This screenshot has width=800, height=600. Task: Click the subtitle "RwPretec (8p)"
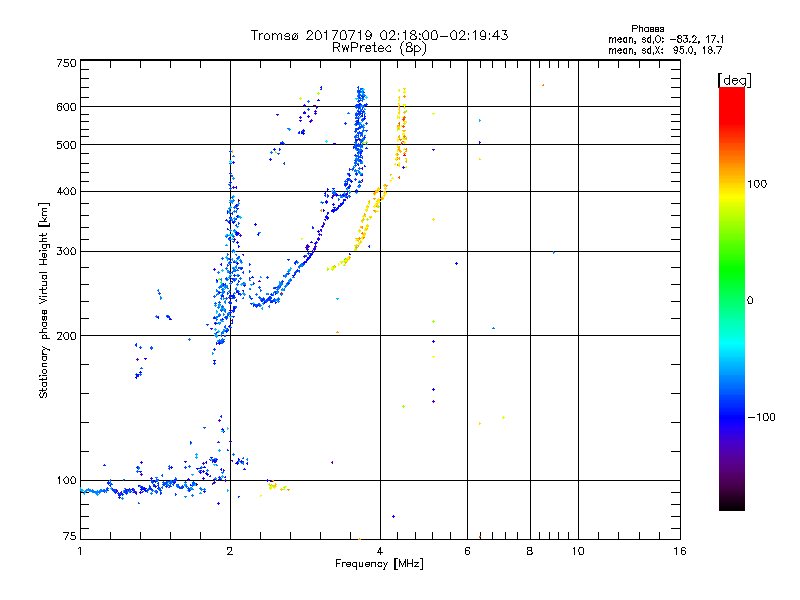[x=379, y=48]
